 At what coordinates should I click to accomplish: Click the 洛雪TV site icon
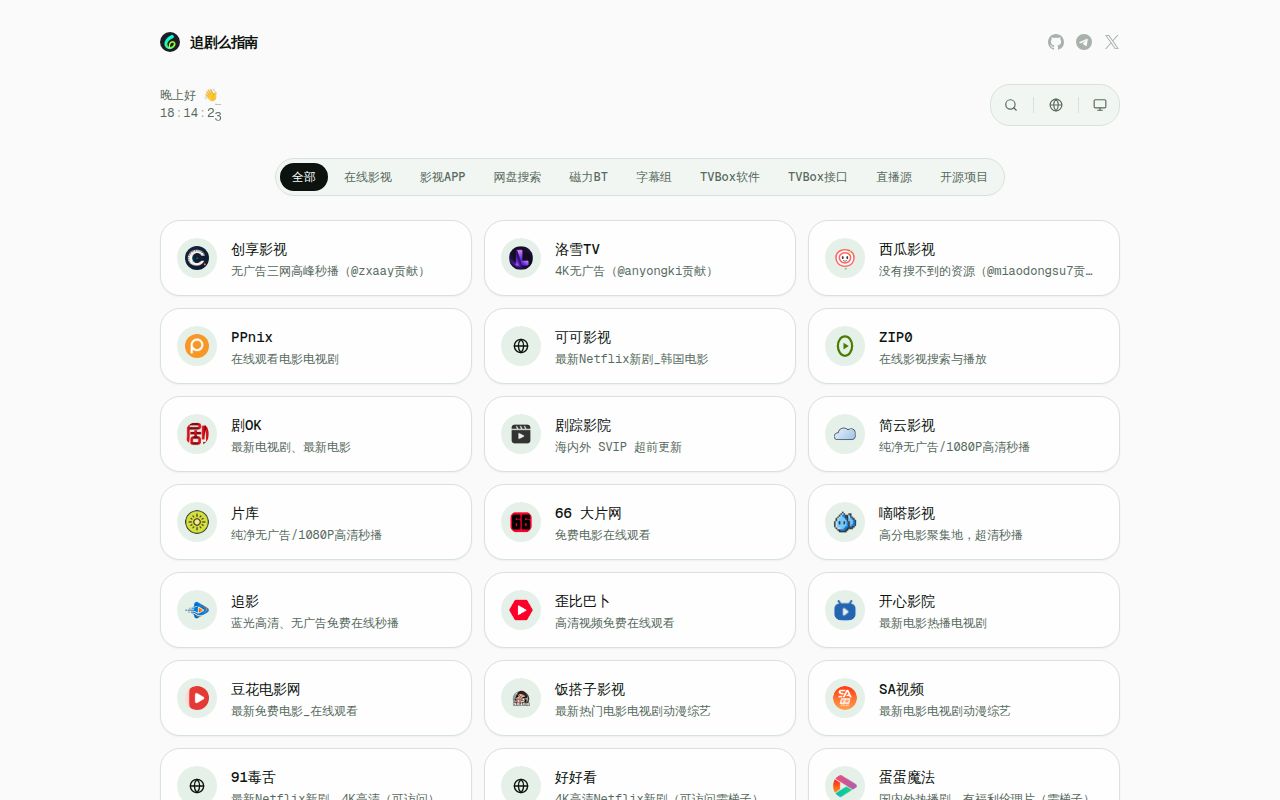coord(521,258)
